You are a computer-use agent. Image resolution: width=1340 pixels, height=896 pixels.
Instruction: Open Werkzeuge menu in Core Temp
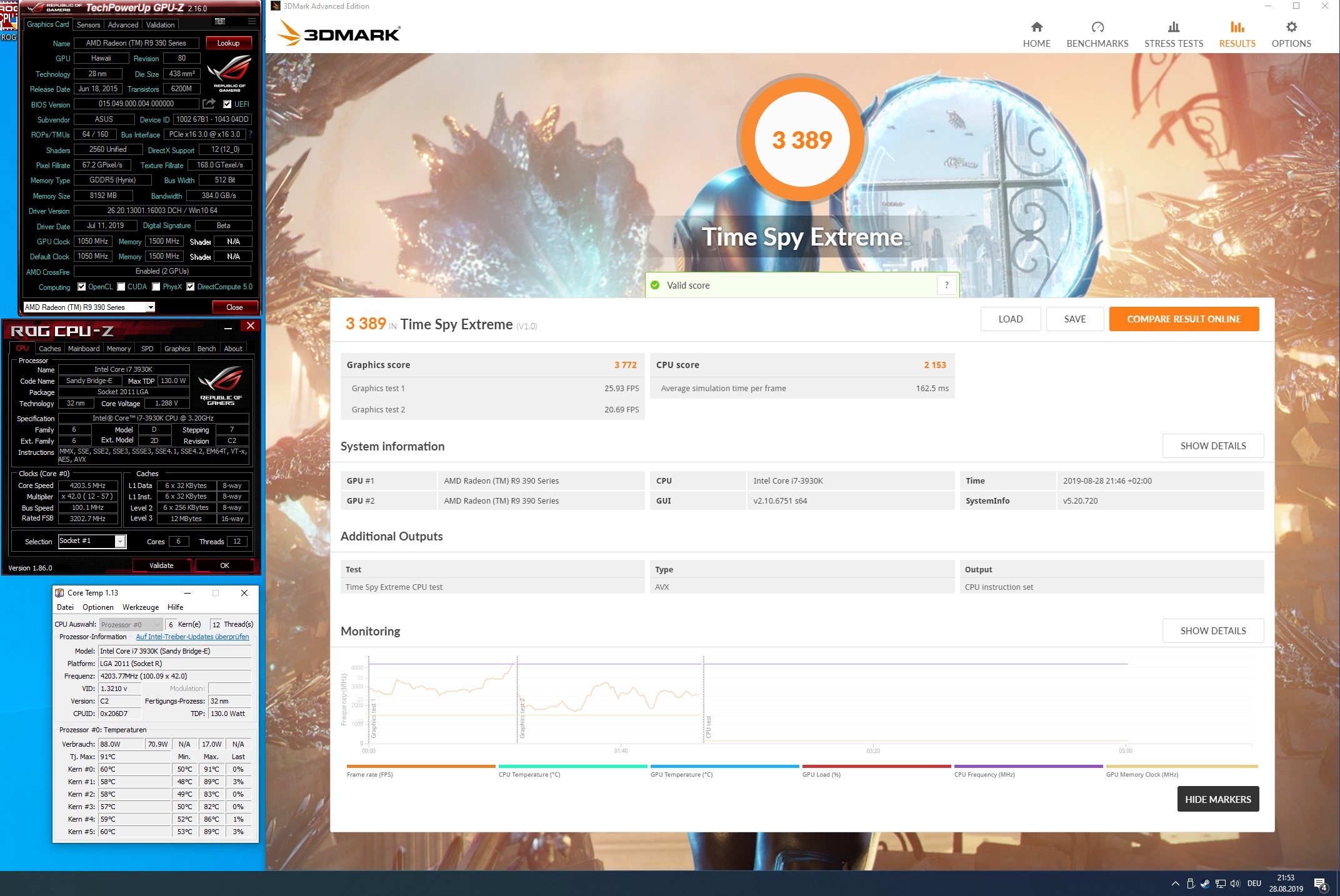tap(141, 607)
